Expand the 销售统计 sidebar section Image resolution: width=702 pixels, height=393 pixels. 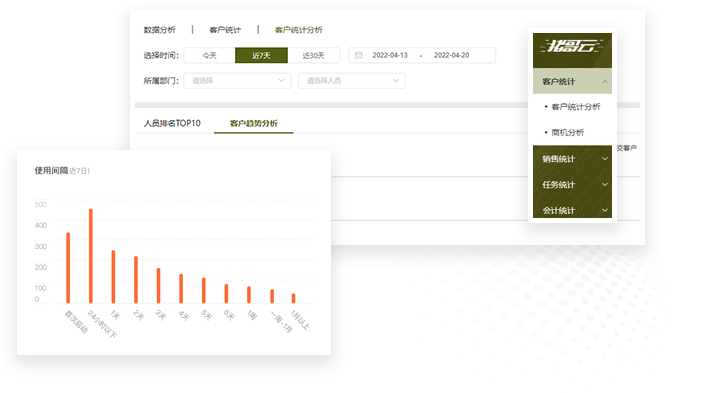(x=572, y=158)
